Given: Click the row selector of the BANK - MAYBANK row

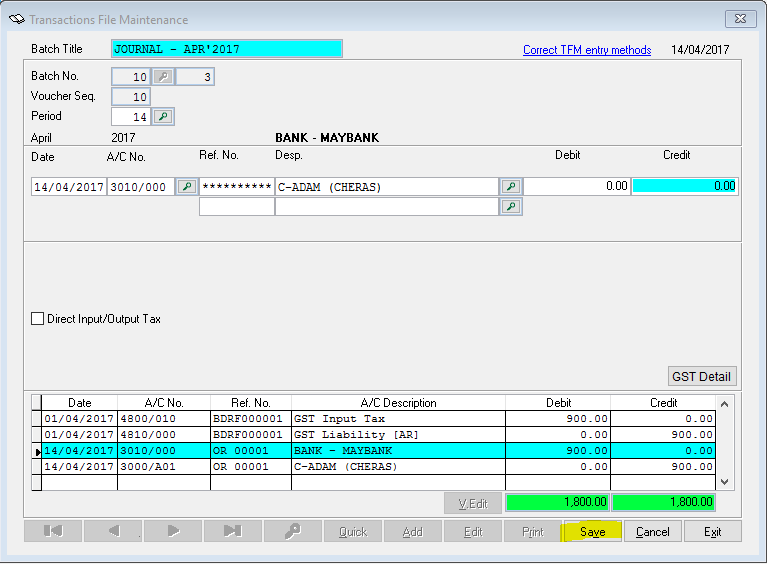Looking at the screenshot, I should 37,451.
